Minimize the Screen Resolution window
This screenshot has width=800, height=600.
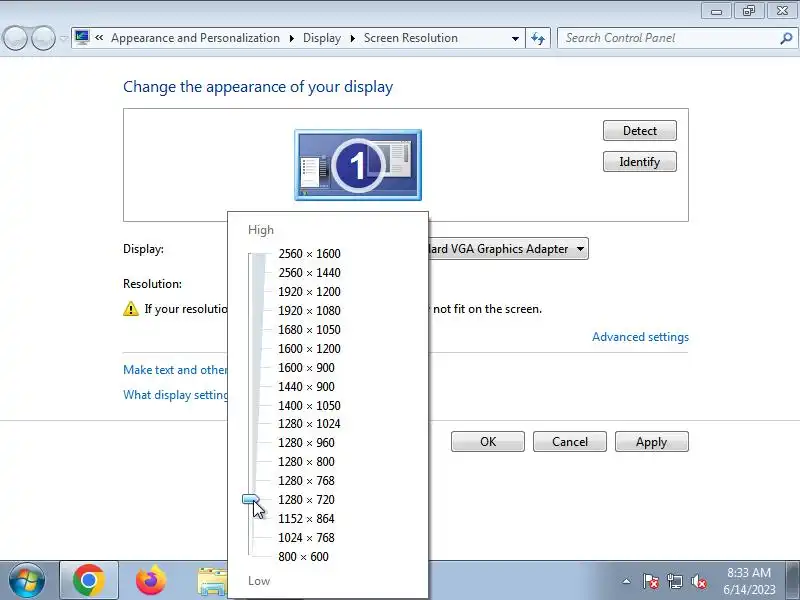(716, 11)
